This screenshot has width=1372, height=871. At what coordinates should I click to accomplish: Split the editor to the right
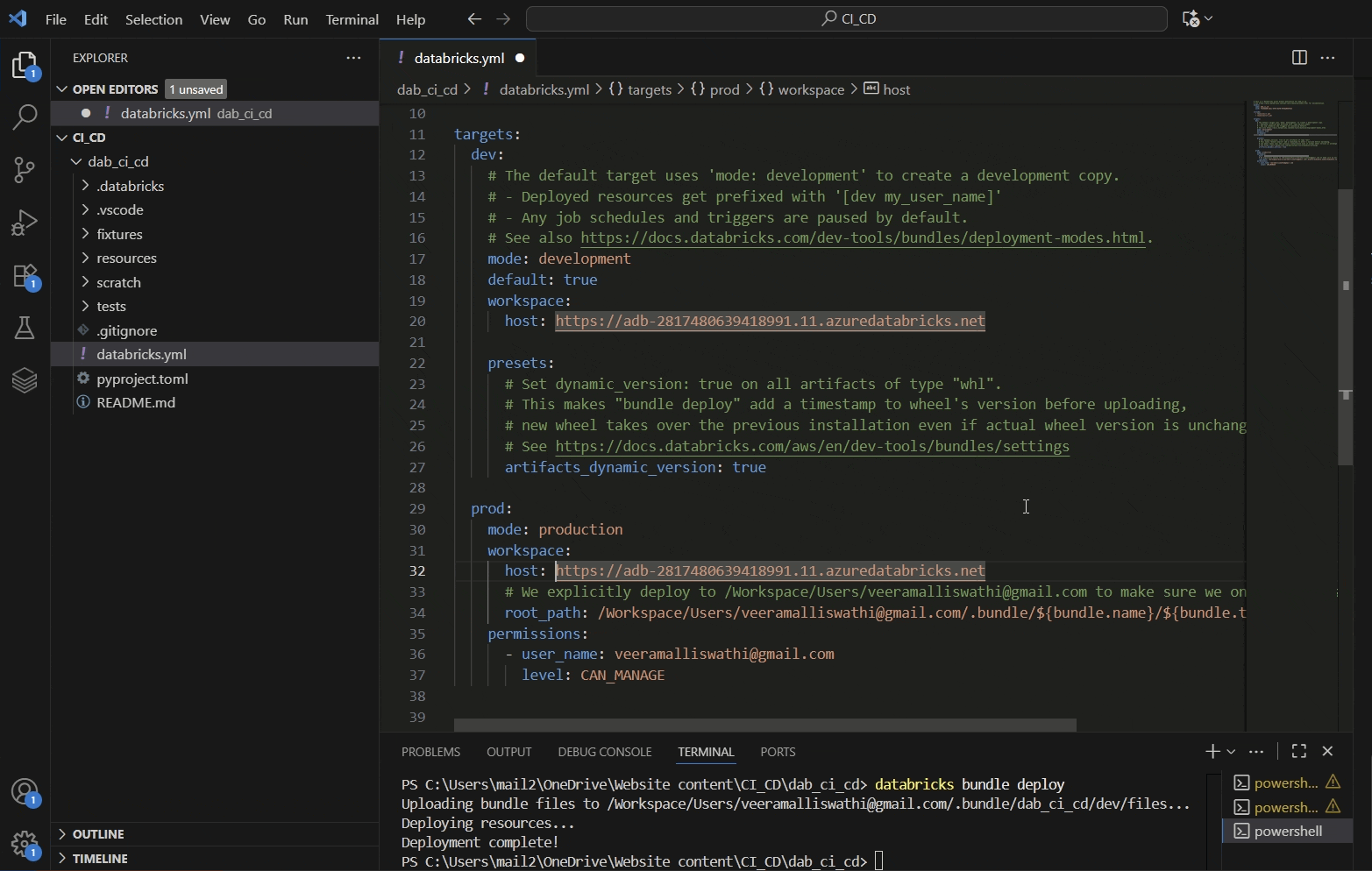coord(1299,58)
